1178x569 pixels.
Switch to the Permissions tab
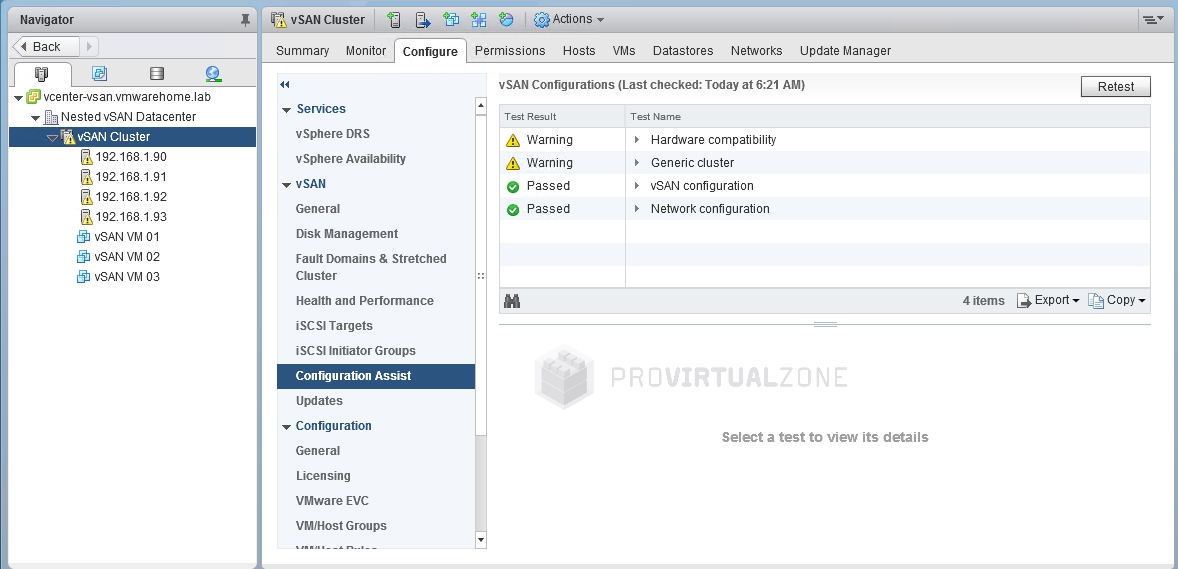510,51
